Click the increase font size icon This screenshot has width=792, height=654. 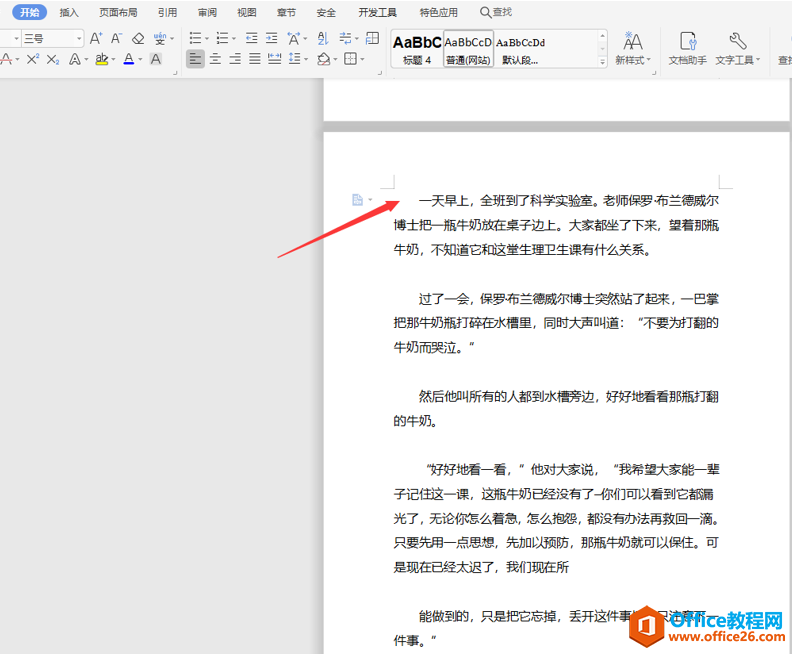point(95,38)
